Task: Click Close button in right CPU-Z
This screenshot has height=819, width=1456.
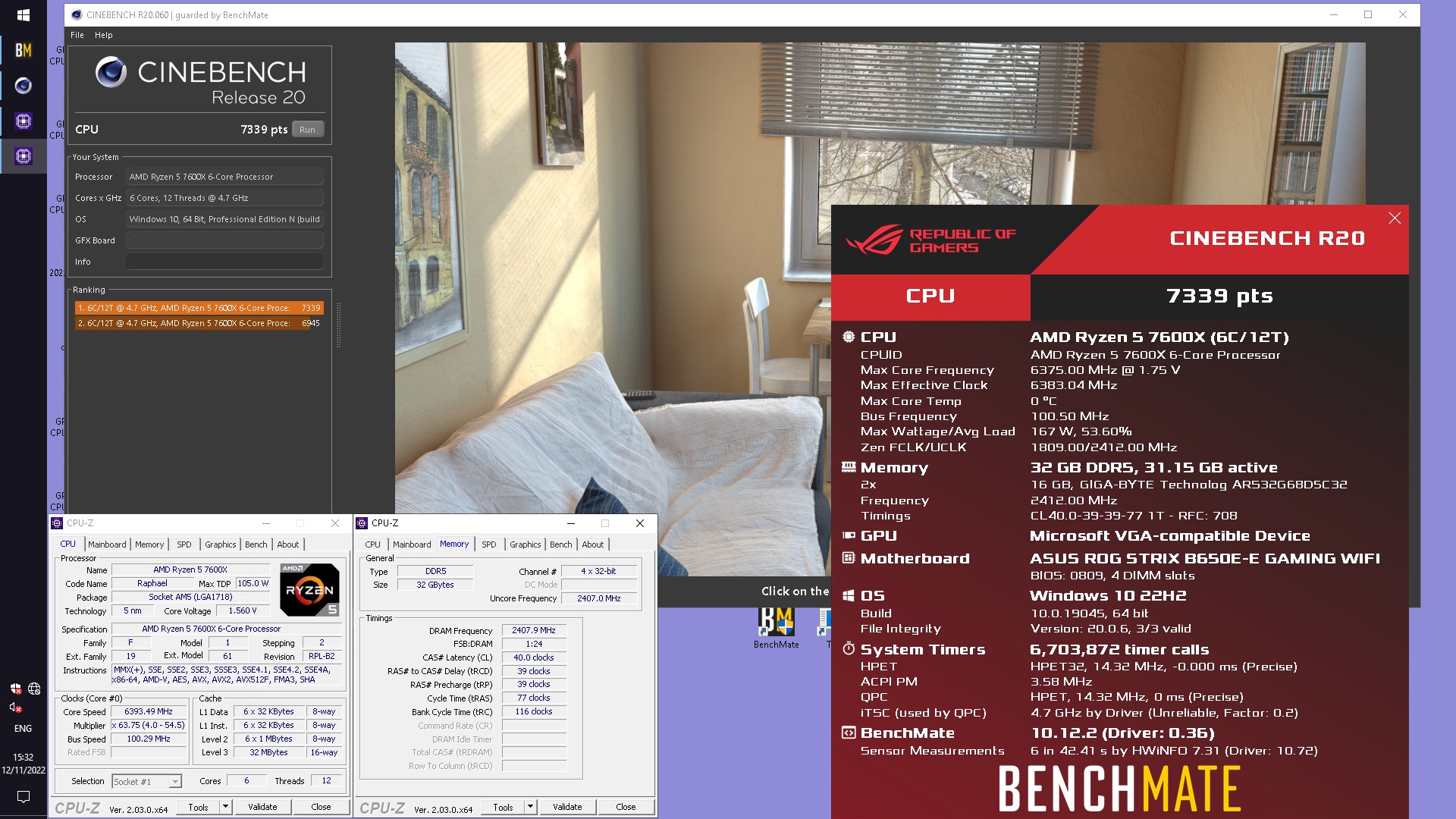Action: pos(626,807)
